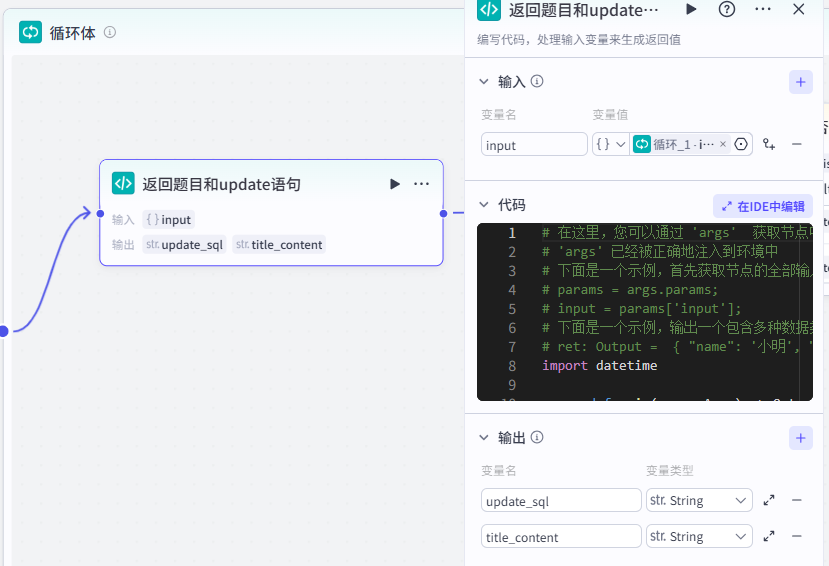Open the input variable type dropdown
The image size is (829, 566).
[x=611, y=144]
